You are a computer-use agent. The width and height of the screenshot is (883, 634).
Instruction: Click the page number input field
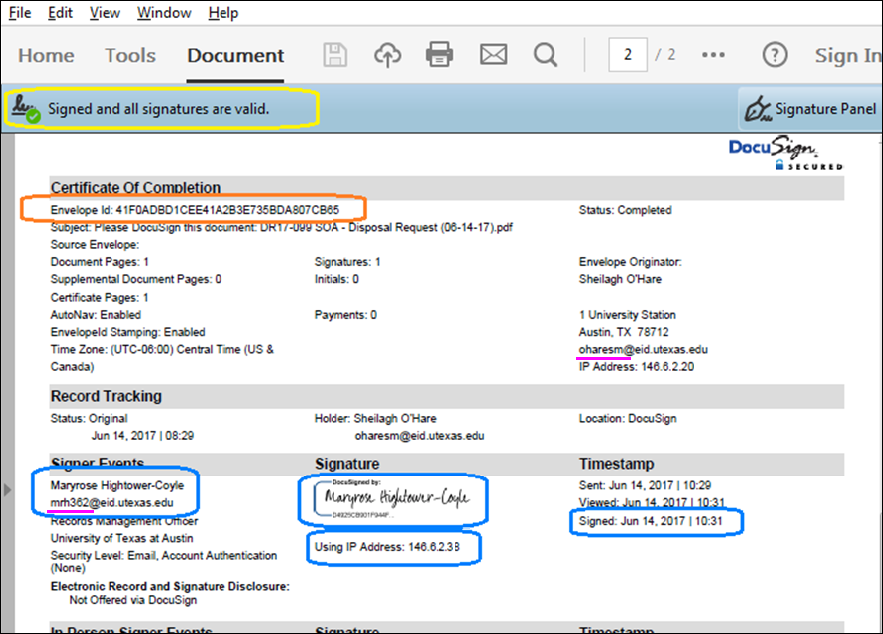628,55
